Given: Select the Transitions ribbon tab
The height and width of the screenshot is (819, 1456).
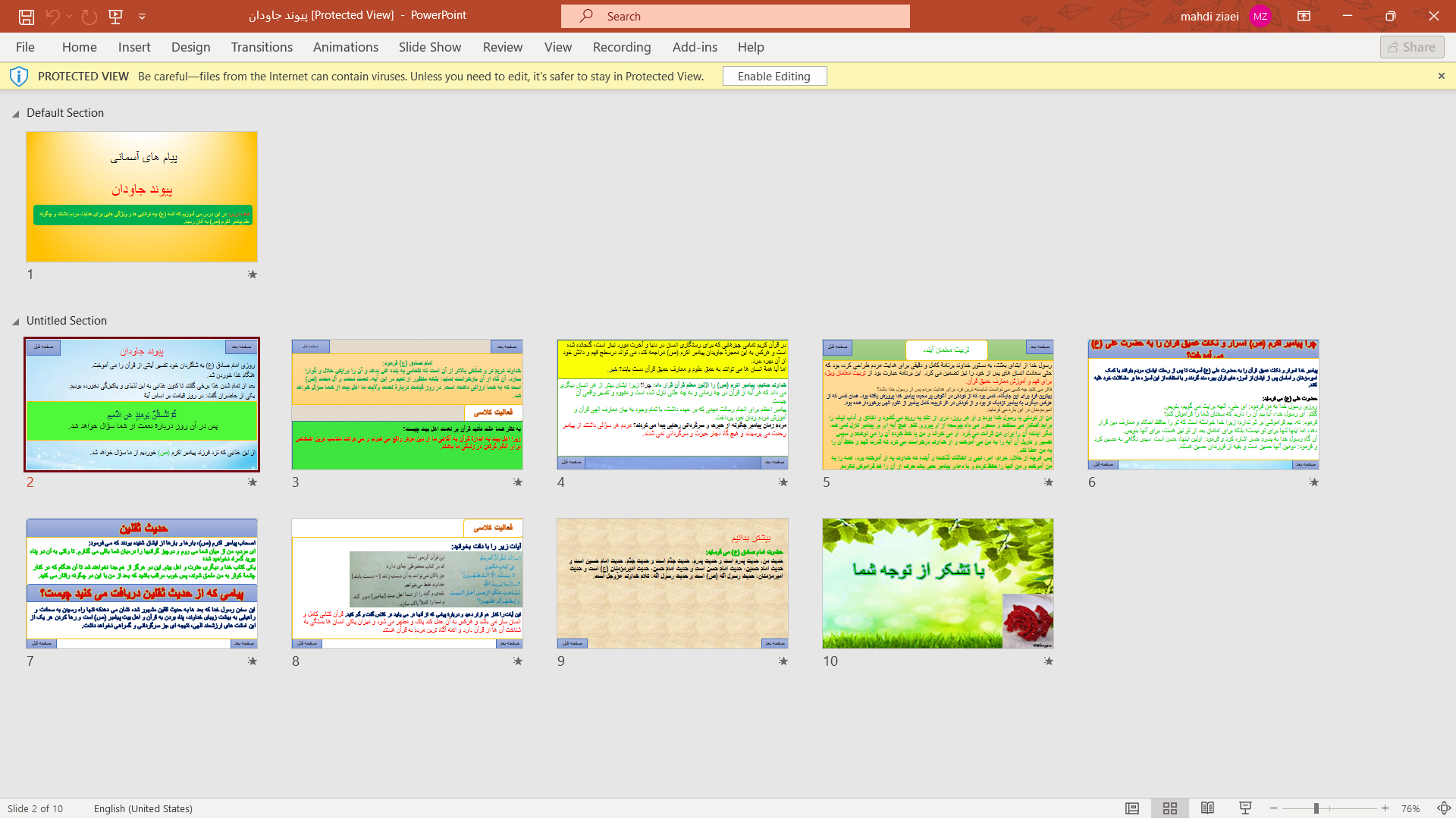Looking at the screenshot, I should (x=262, y=47).
